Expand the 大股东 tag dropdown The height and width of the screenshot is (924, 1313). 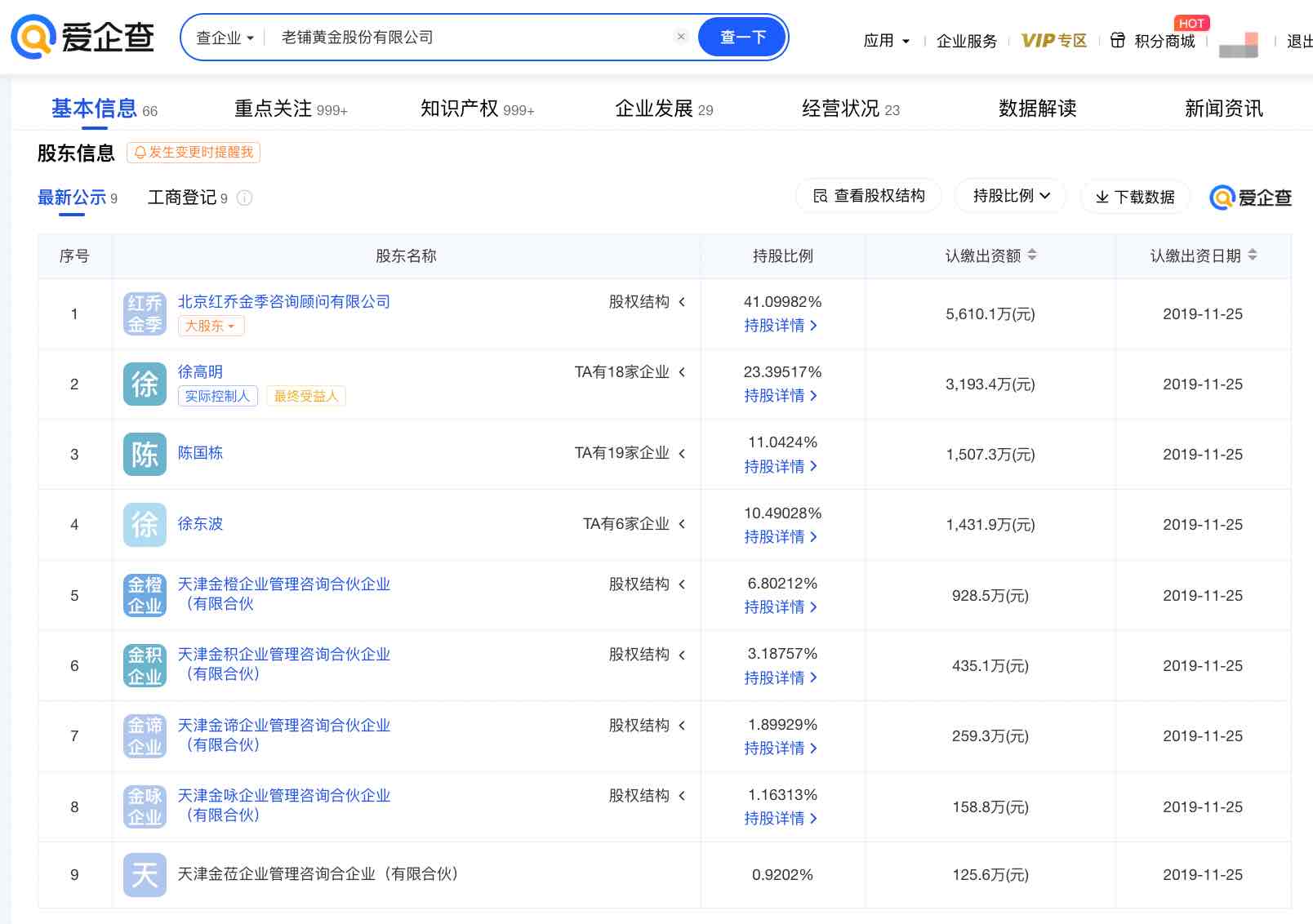211,326
